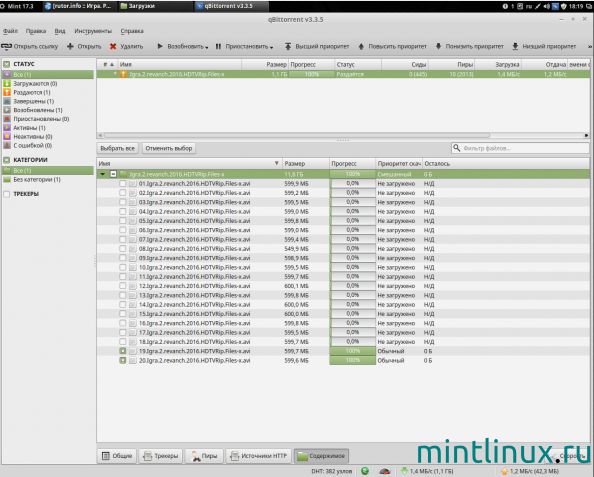This screenshot has width=594, height=477.
Task: Switch to the Общие tab
Action: click(117, 456)
